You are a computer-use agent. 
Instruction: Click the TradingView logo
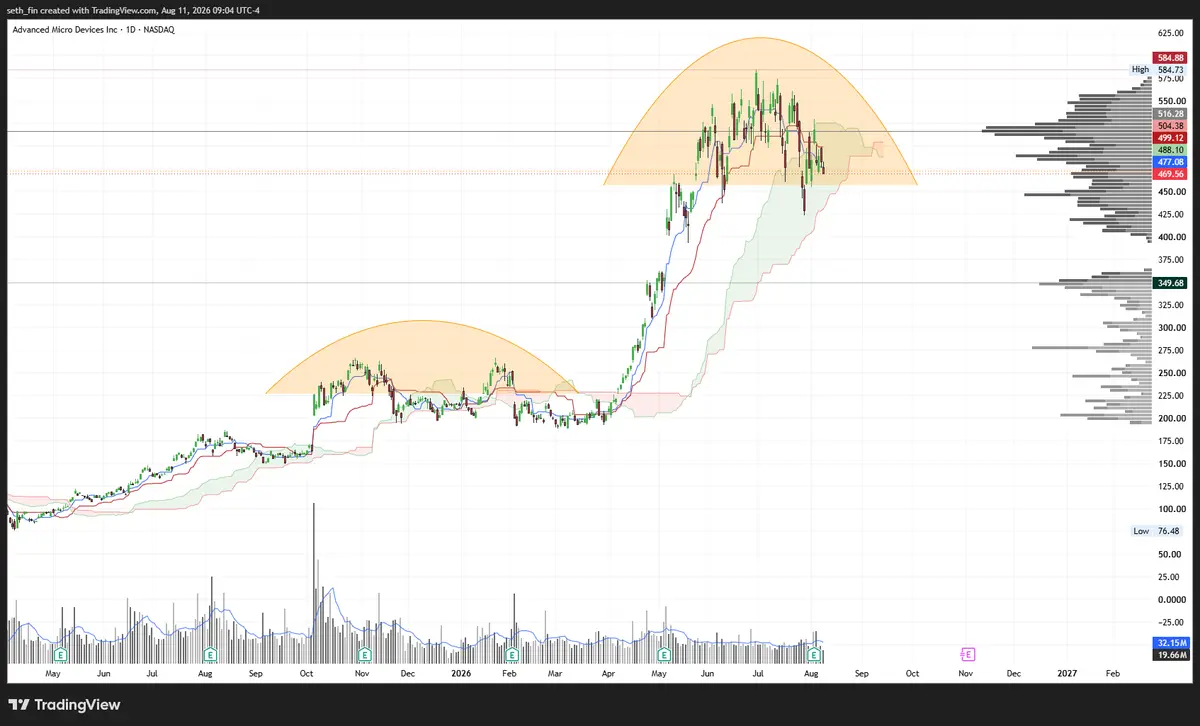point(65,705)
